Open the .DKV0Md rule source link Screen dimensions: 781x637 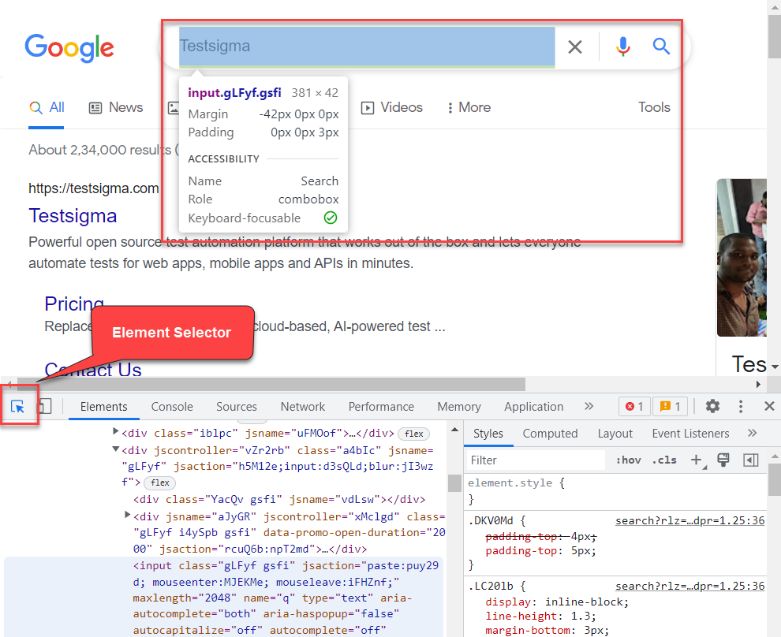click(x=690, y=520)
